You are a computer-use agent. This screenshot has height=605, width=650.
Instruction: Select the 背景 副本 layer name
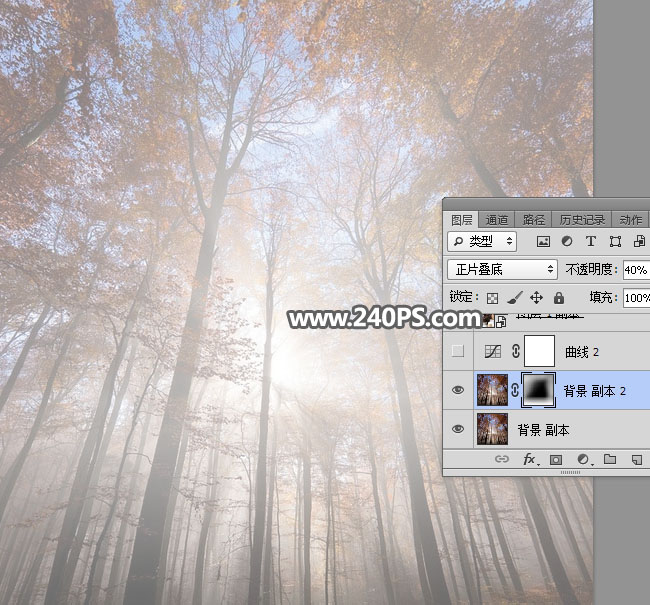(x=543, y=430)
